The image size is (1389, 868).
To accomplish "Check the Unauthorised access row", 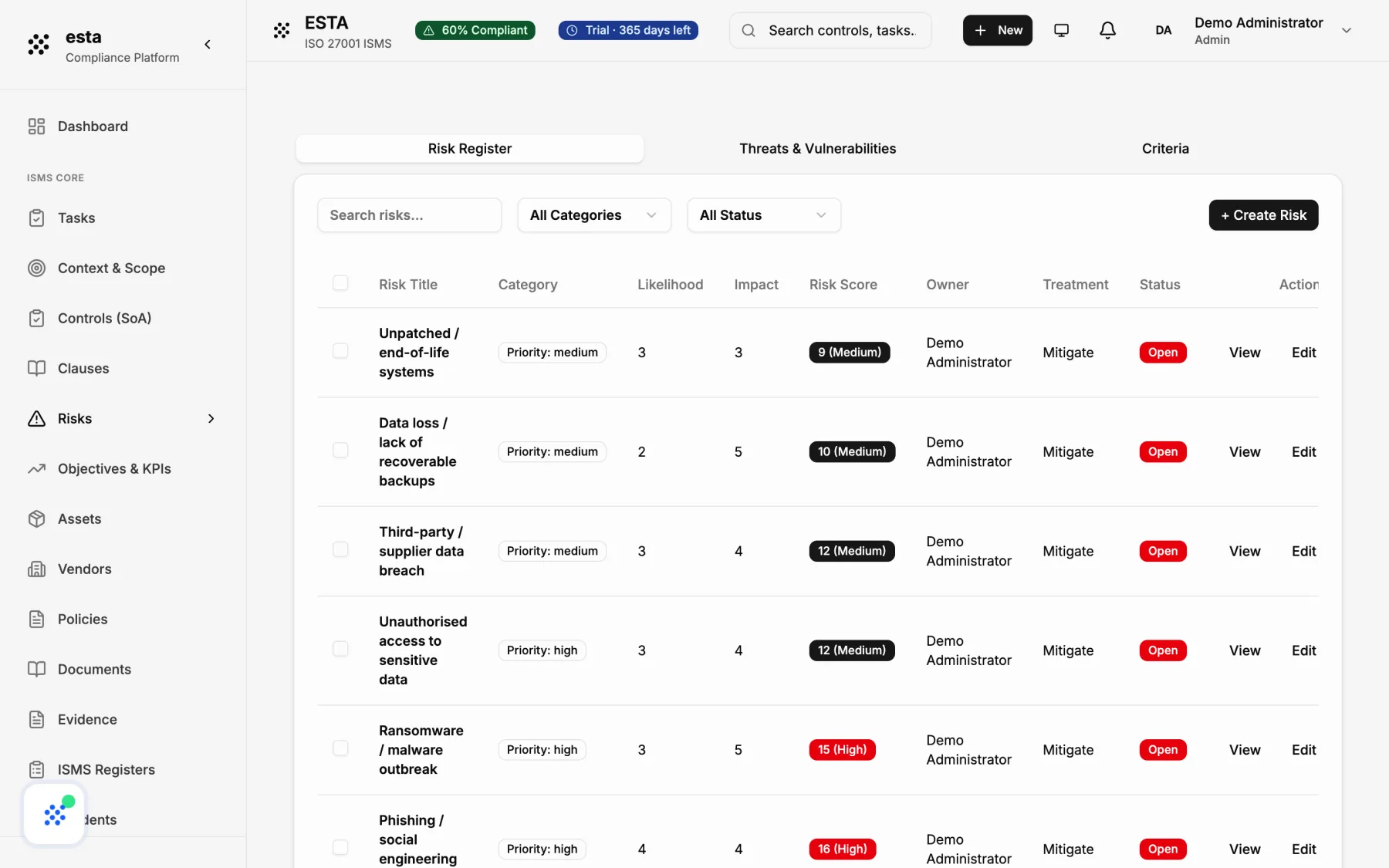I will click(x=340, y=650).
